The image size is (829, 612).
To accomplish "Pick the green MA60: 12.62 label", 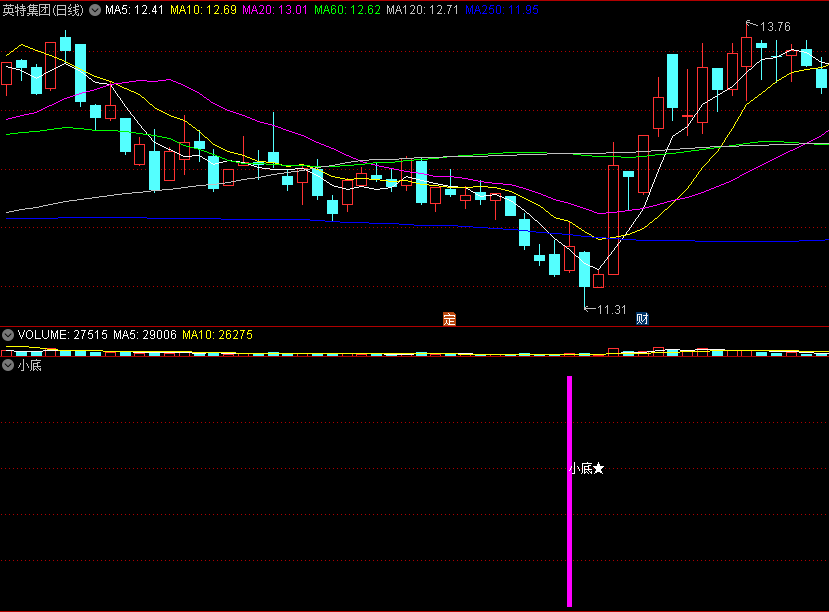I will (x=347, y=10).
